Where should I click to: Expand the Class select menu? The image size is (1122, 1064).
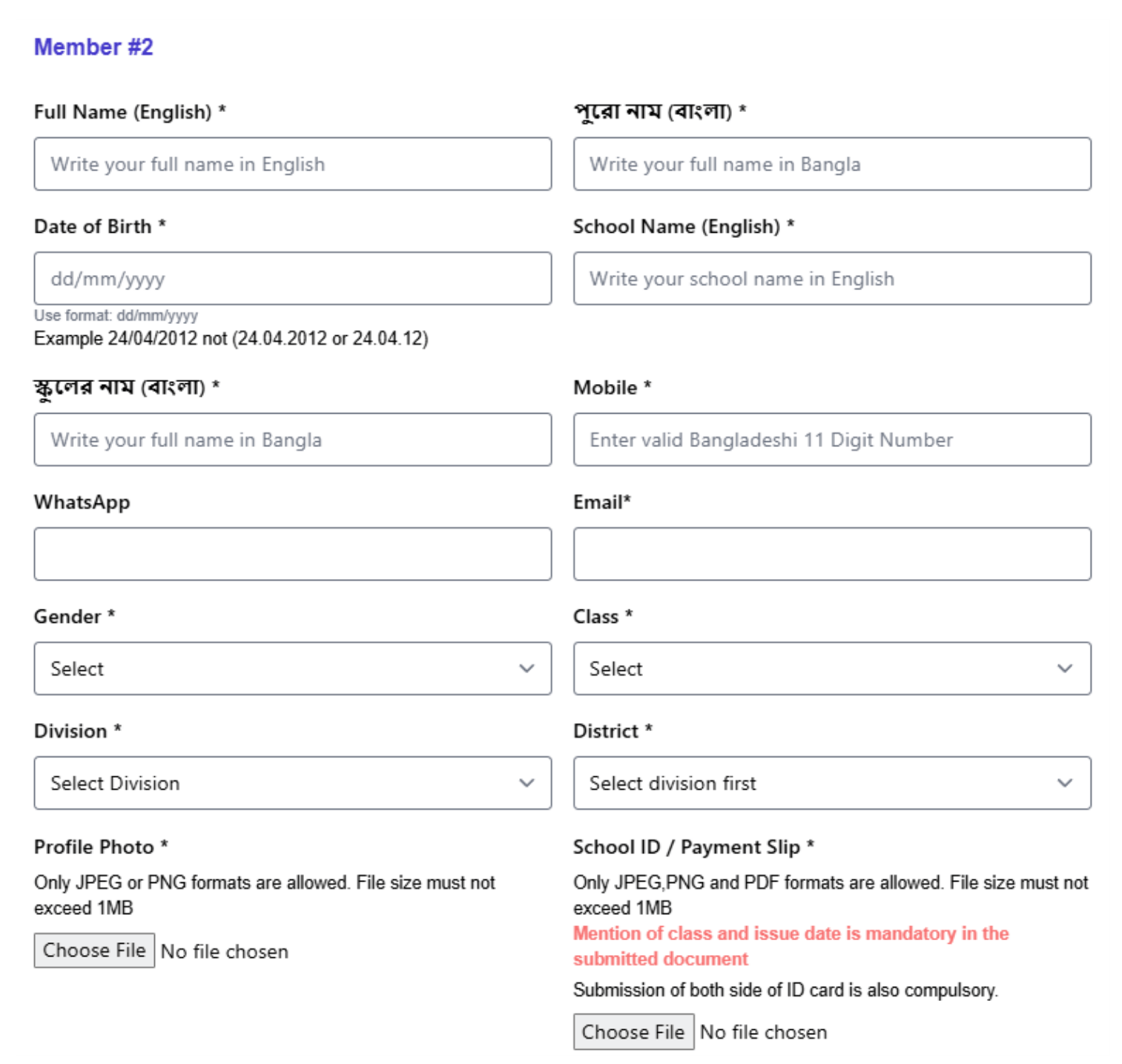832,668
